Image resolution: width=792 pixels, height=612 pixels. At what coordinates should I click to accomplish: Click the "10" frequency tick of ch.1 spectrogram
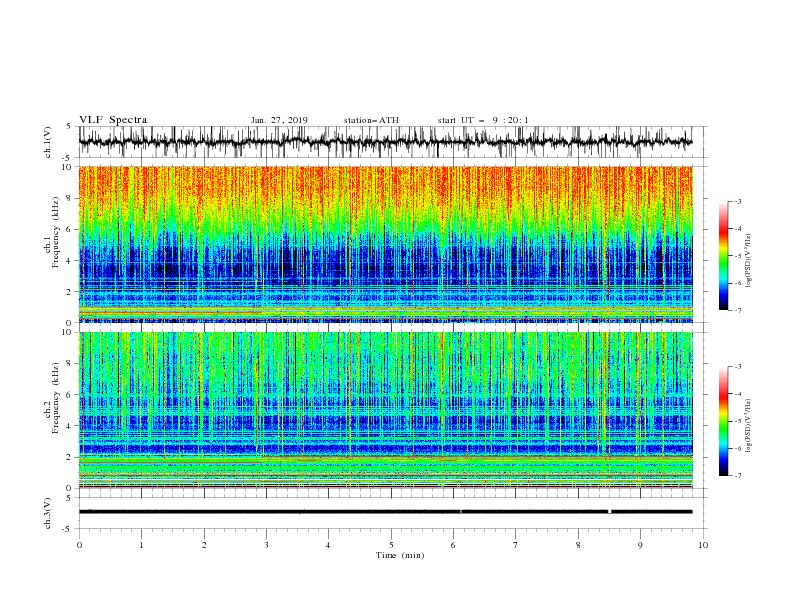pyautogui.click(x=68, y=167)
